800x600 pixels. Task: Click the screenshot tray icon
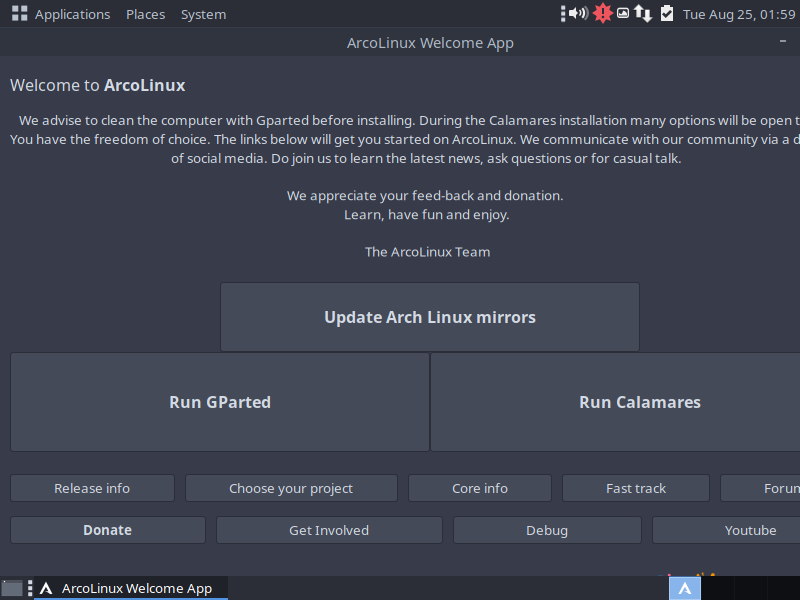(x=622, y=13)
